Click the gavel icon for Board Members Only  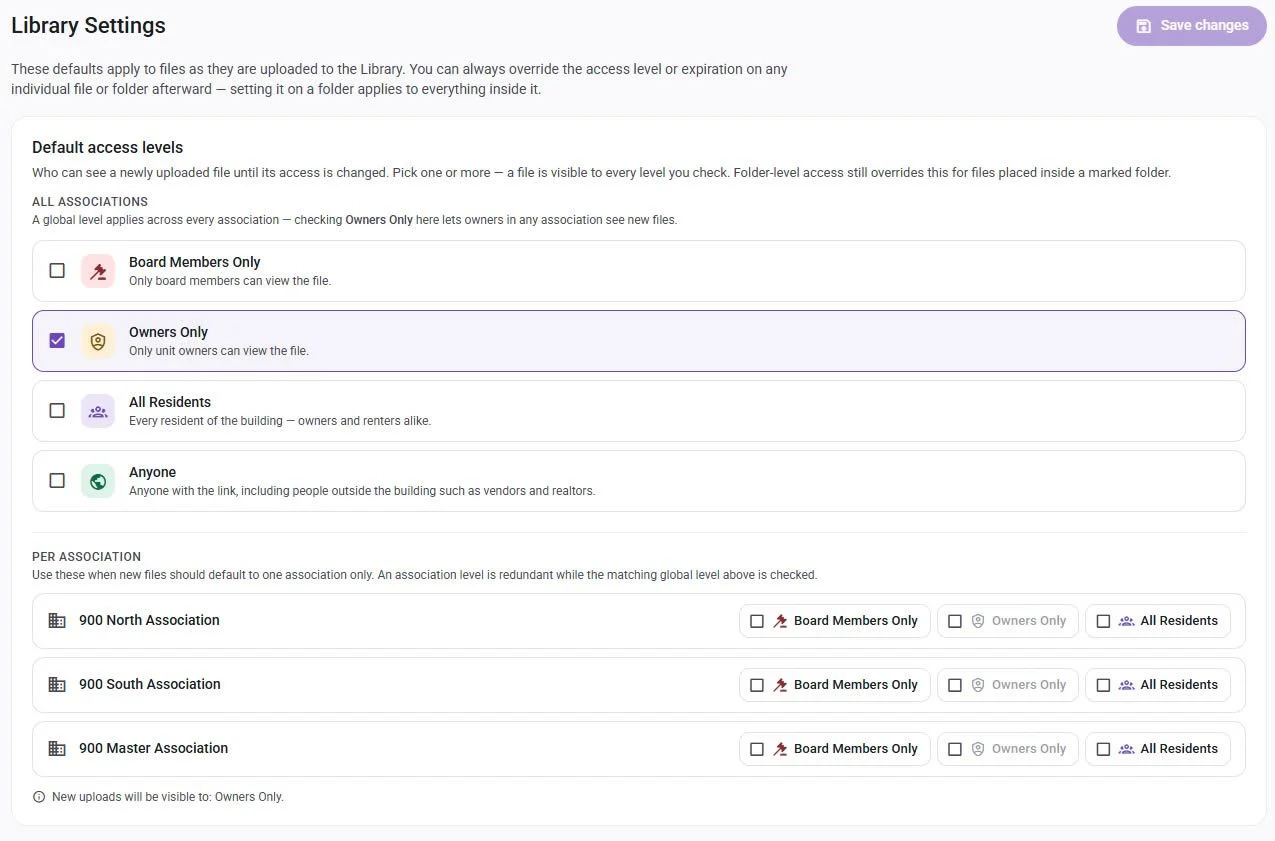point(98,271)
